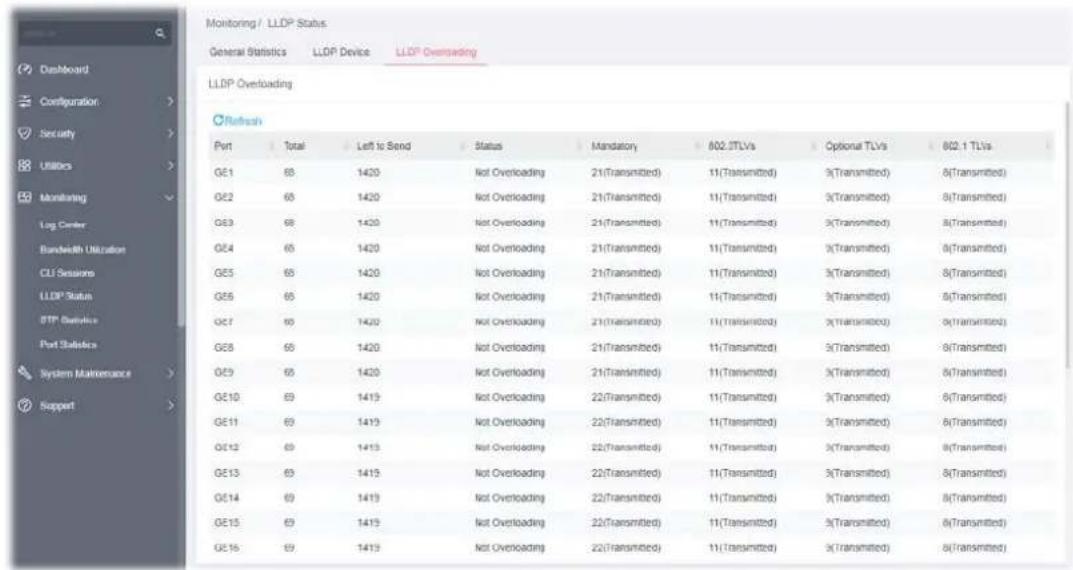Click the GE11 port cell
Viewport: 1073px width, 570px height.
(x=227, y=422)
